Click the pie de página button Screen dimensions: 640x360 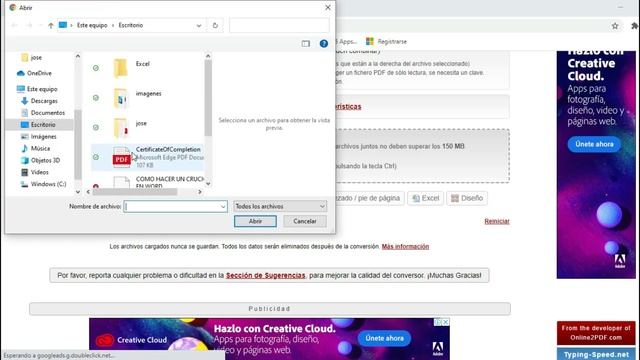369,198
